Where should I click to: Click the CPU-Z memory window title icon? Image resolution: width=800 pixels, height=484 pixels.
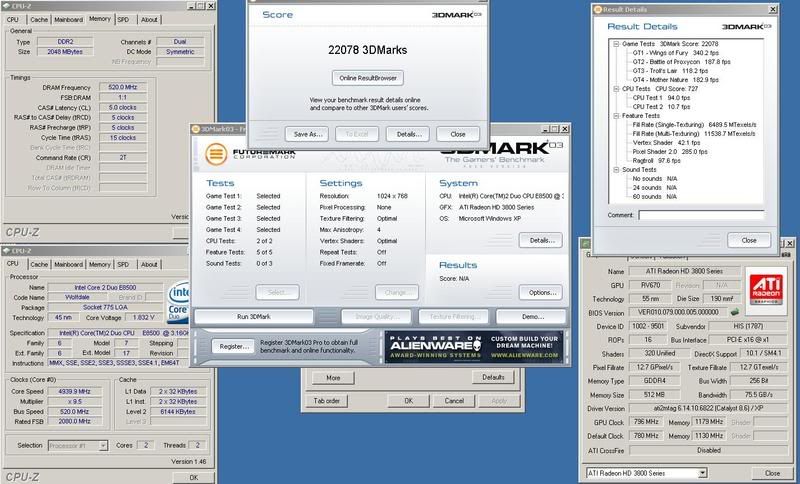coord(6,6)
